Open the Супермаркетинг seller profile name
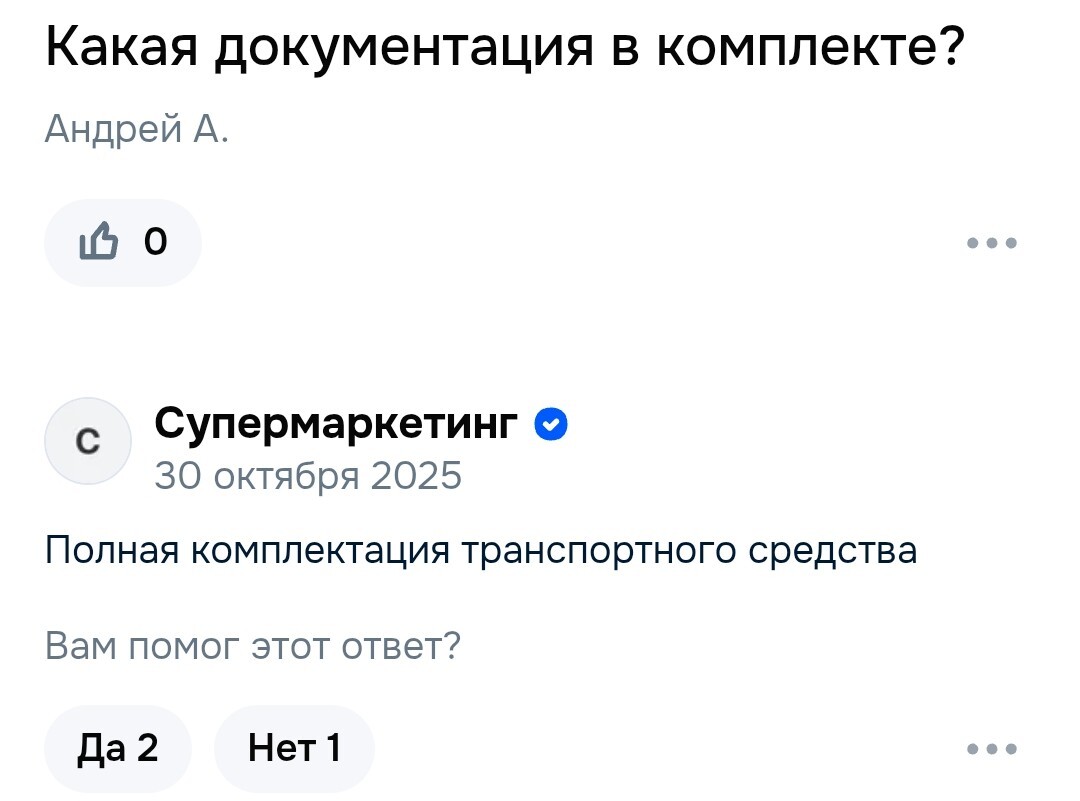Screen dimensions: 1080x801 [x=337, y=425]
